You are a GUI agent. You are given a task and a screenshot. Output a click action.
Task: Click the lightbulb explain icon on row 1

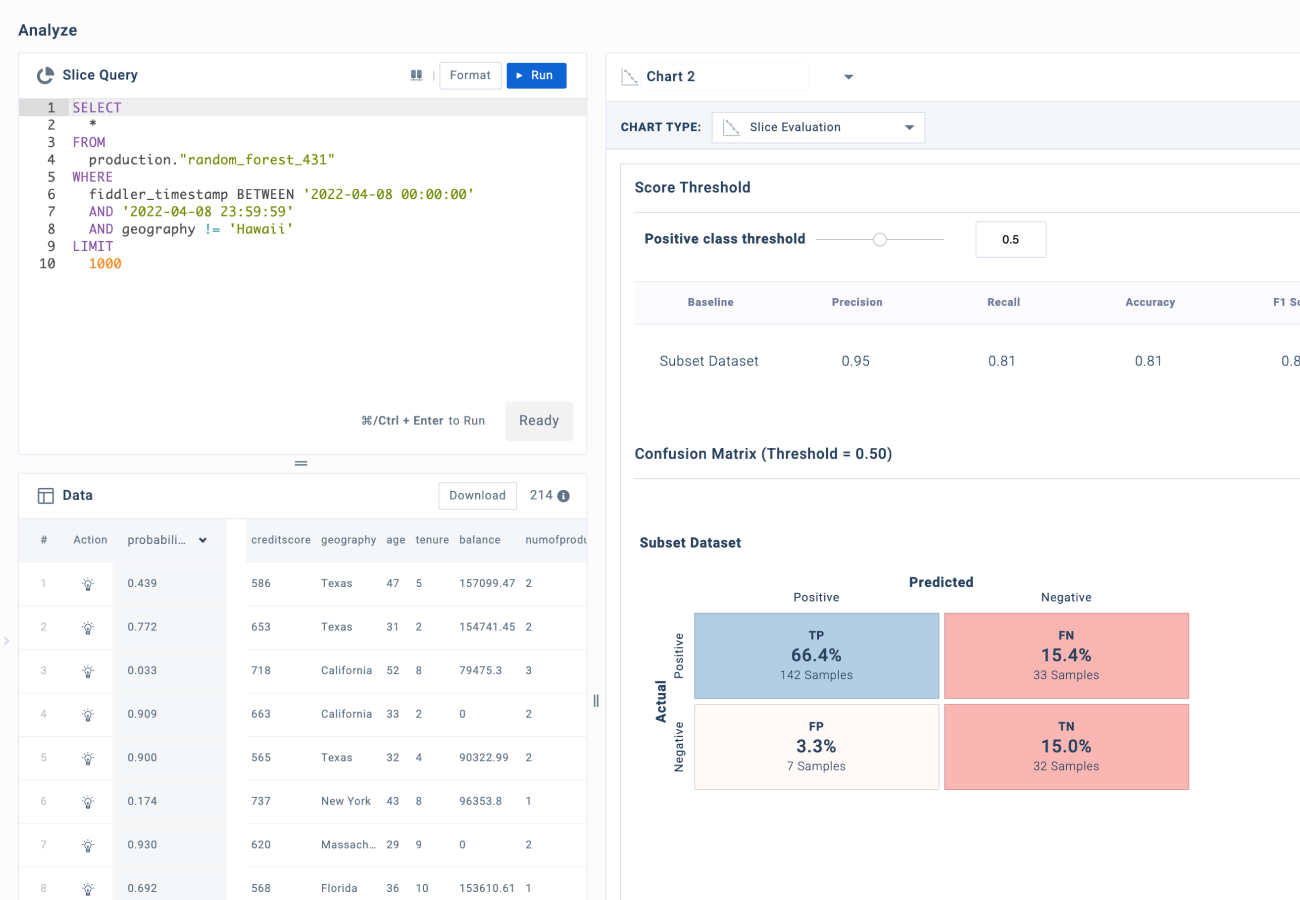pyautogui.click(x=89, y=583)
